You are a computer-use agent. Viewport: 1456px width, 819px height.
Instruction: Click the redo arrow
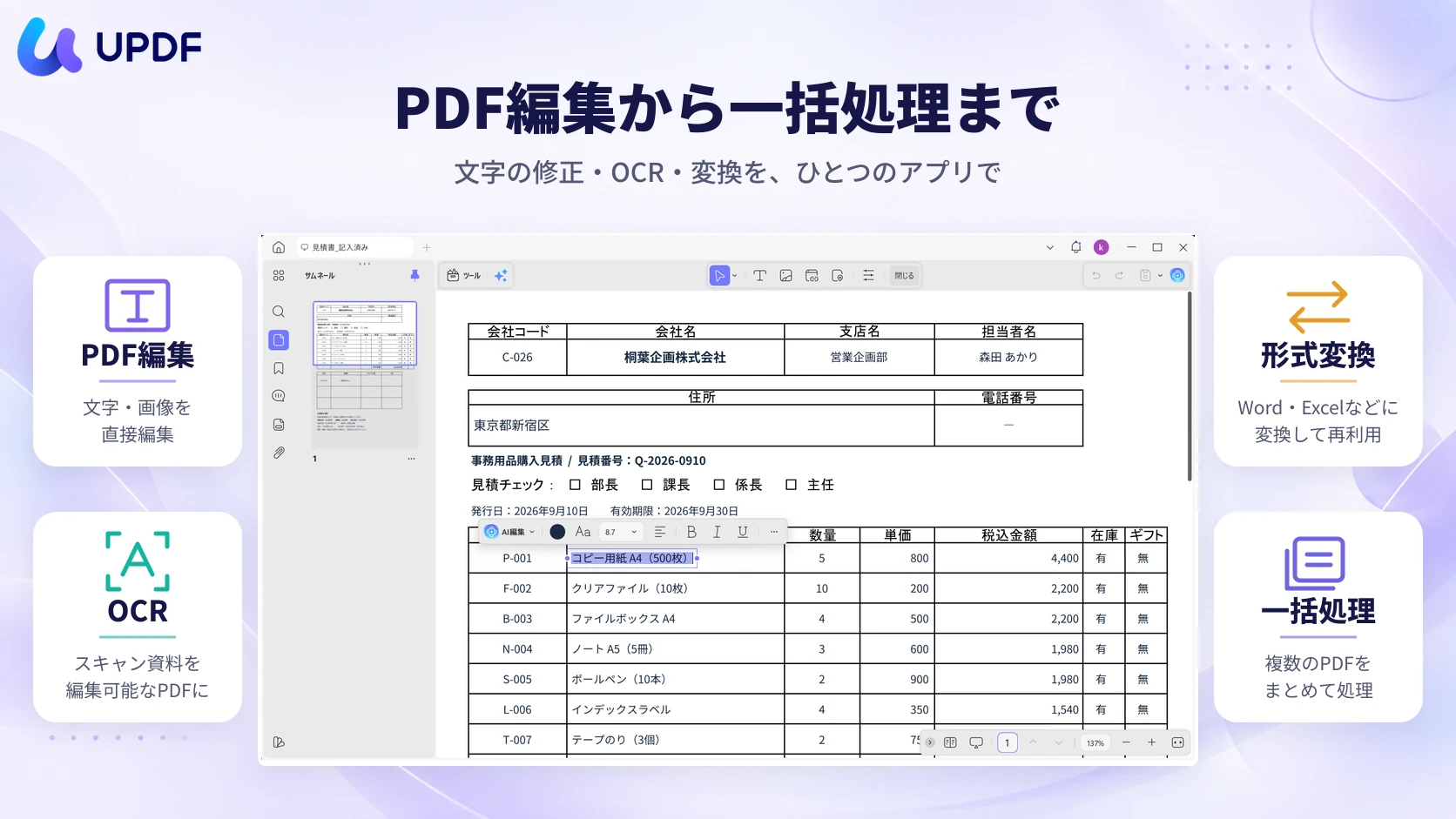[1119, 276]
